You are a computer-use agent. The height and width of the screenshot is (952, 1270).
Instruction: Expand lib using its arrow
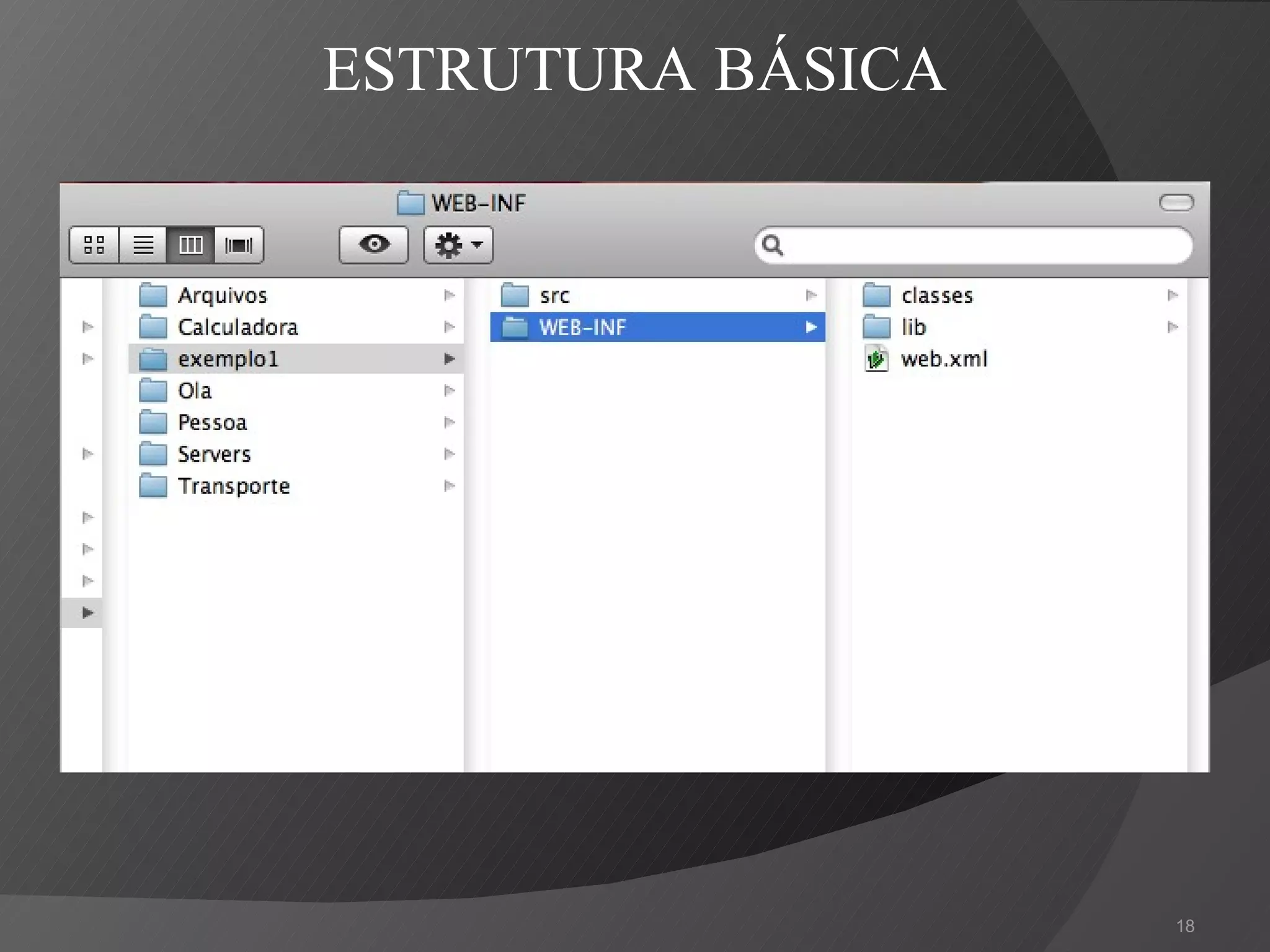(x=1173, y=327)
